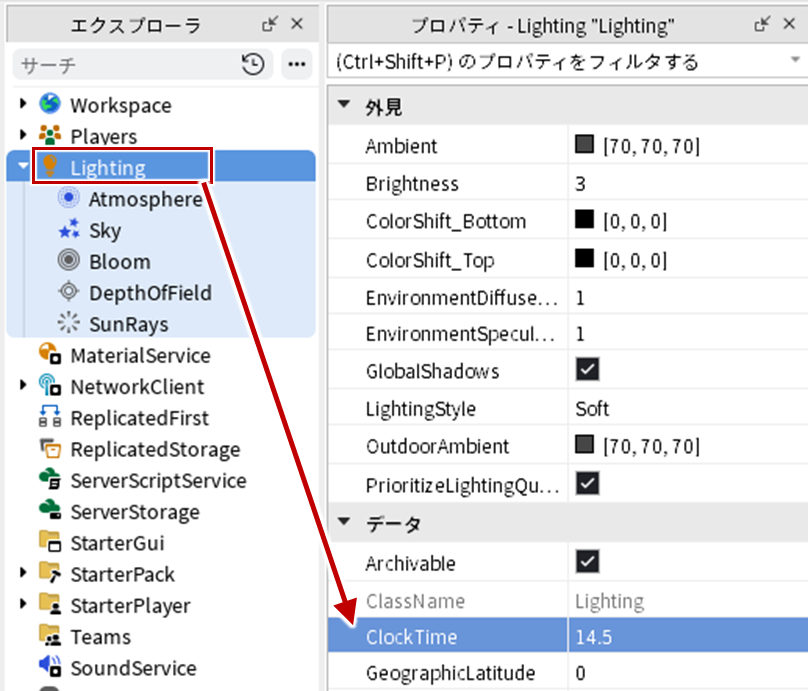Viewport: 808px width, 691px height.
Task: Select the StarterGui label
Action: (117, 543)
